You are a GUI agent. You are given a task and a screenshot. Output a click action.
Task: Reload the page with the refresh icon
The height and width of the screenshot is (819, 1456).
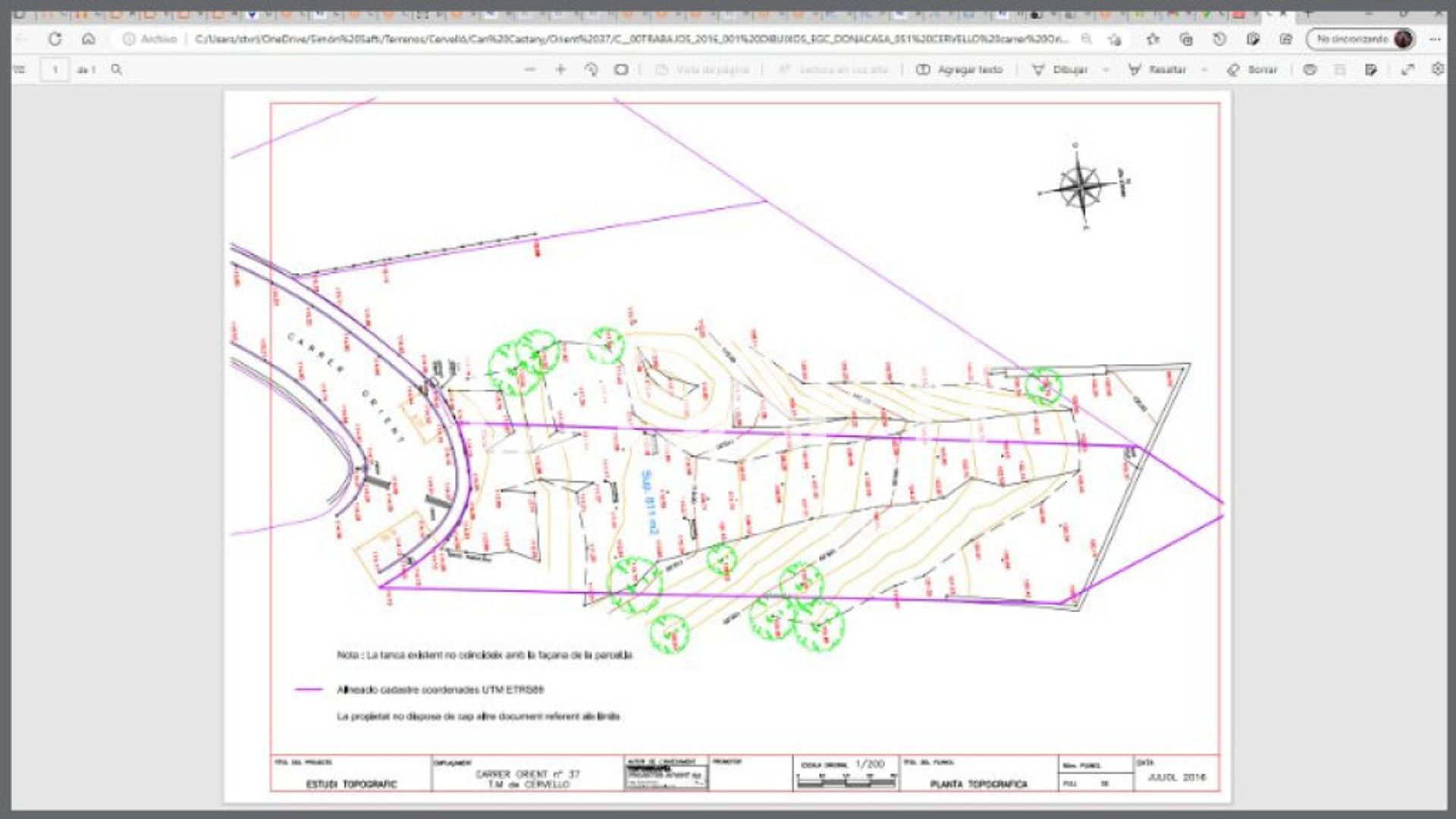pos(55,39)
